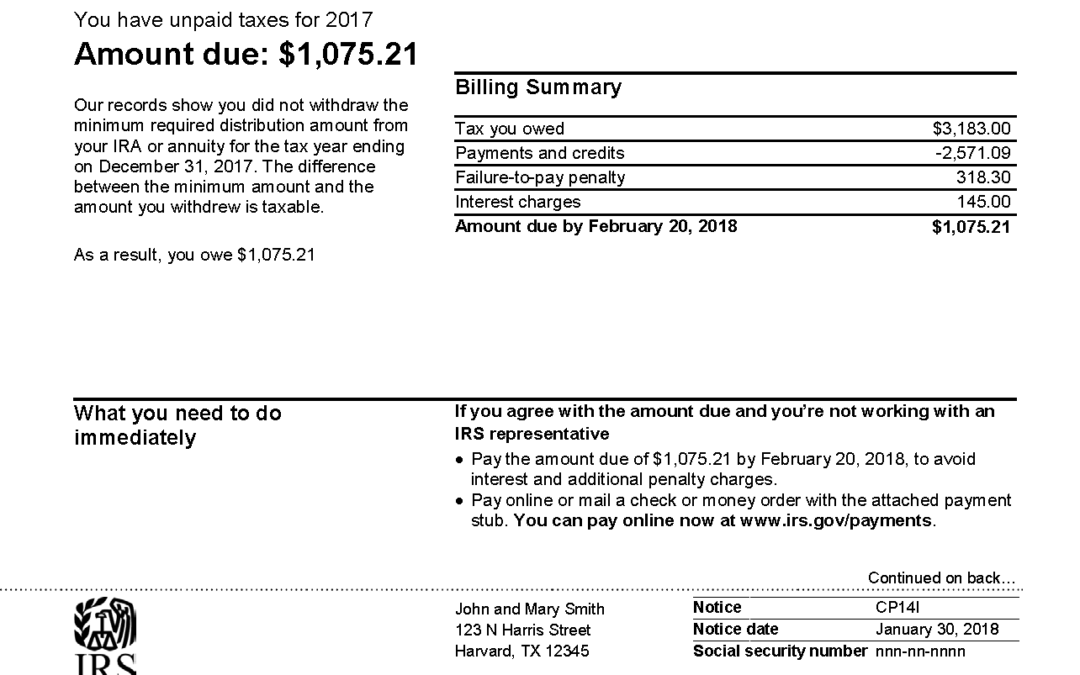Click the "Tax you owed" row label
This screenshot has width=1080, height=675.
(509, 129)
